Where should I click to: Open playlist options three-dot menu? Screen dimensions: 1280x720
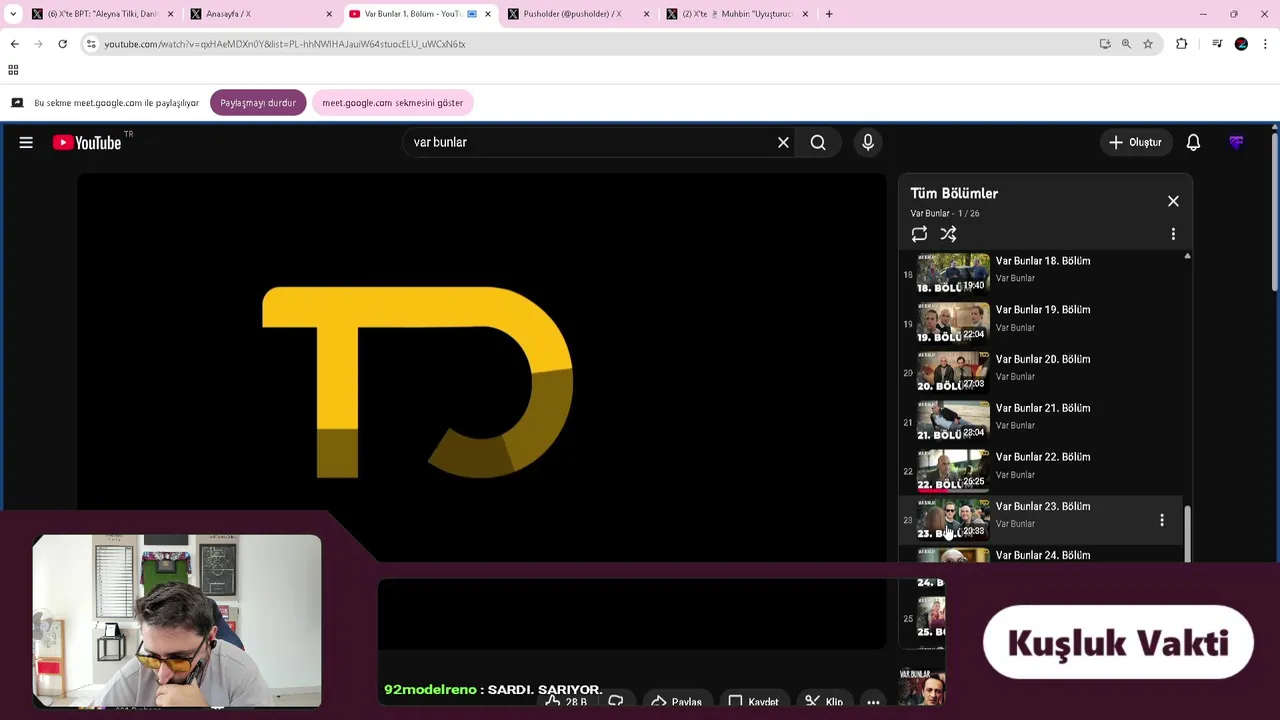point(1173,234)
